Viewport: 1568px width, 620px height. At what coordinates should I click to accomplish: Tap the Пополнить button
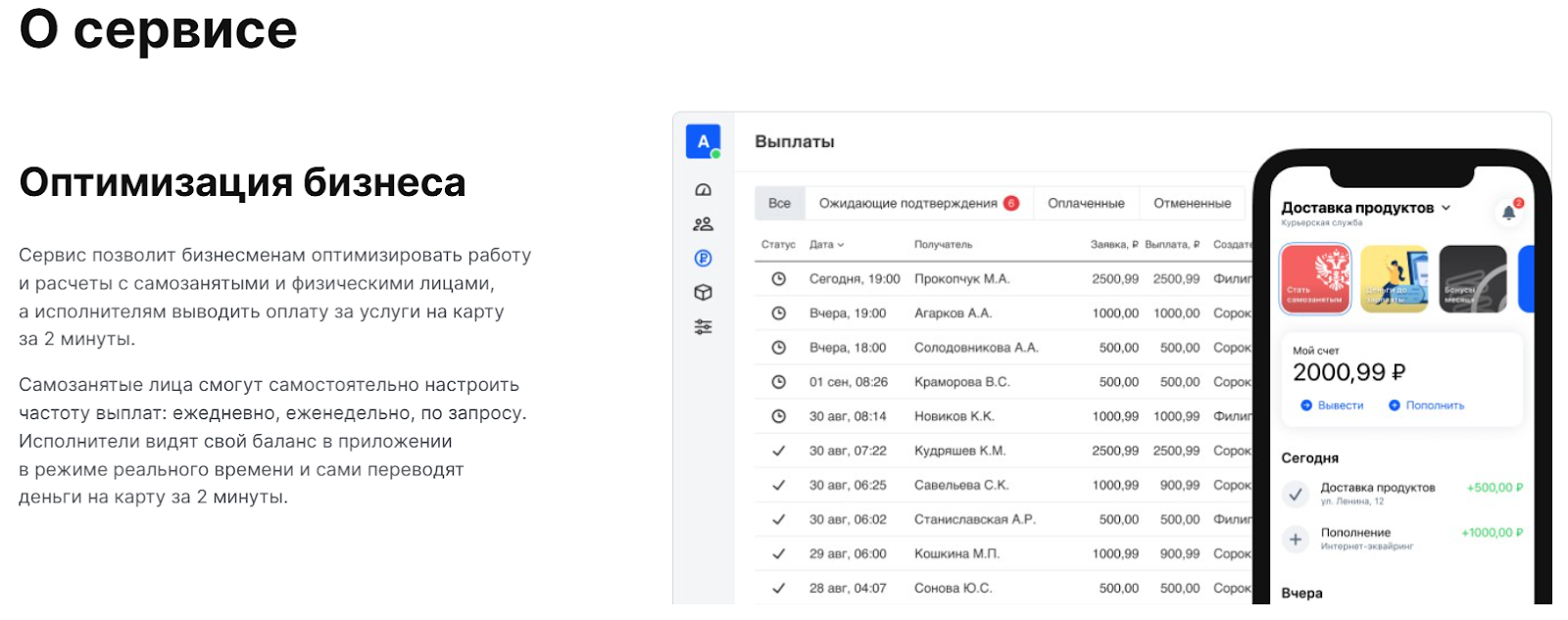(x=1426, y=405)
